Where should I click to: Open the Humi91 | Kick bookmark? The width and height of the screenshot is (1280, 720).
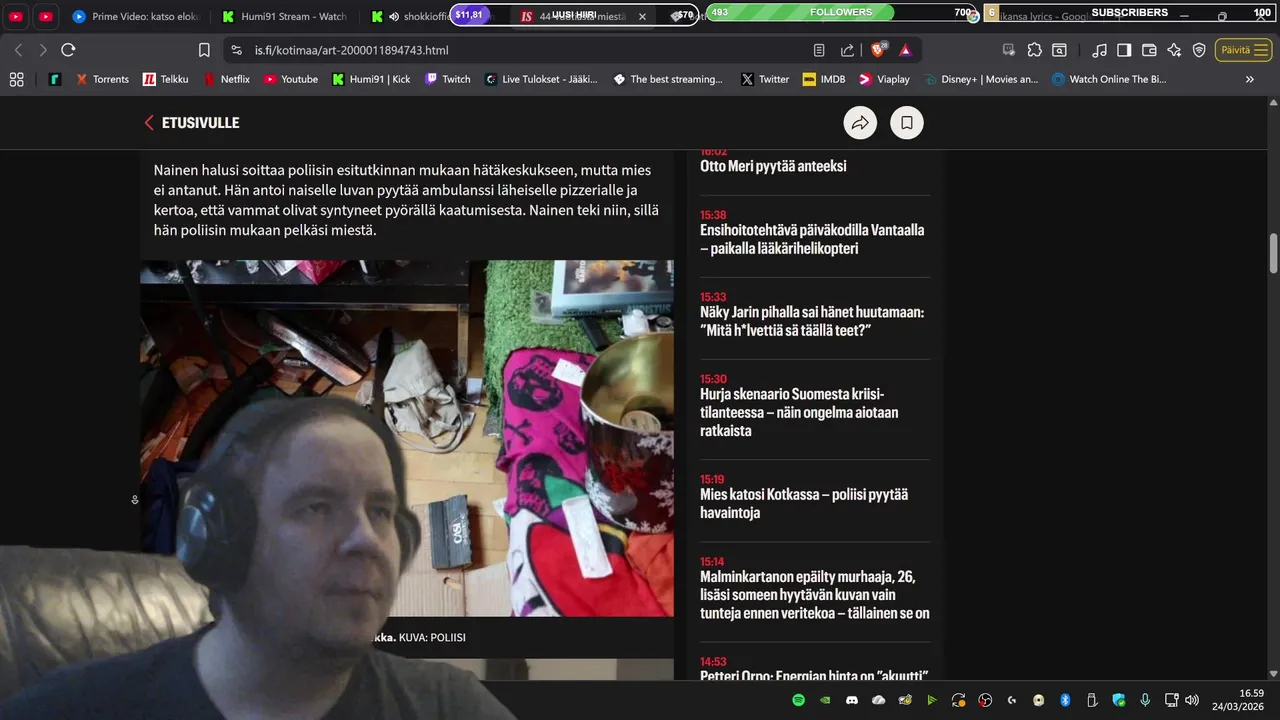coord(371,79)
